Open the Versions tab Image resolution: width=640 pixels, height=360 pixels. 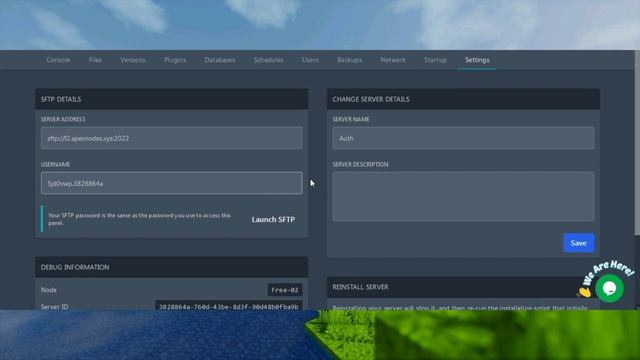pos(133,60)
